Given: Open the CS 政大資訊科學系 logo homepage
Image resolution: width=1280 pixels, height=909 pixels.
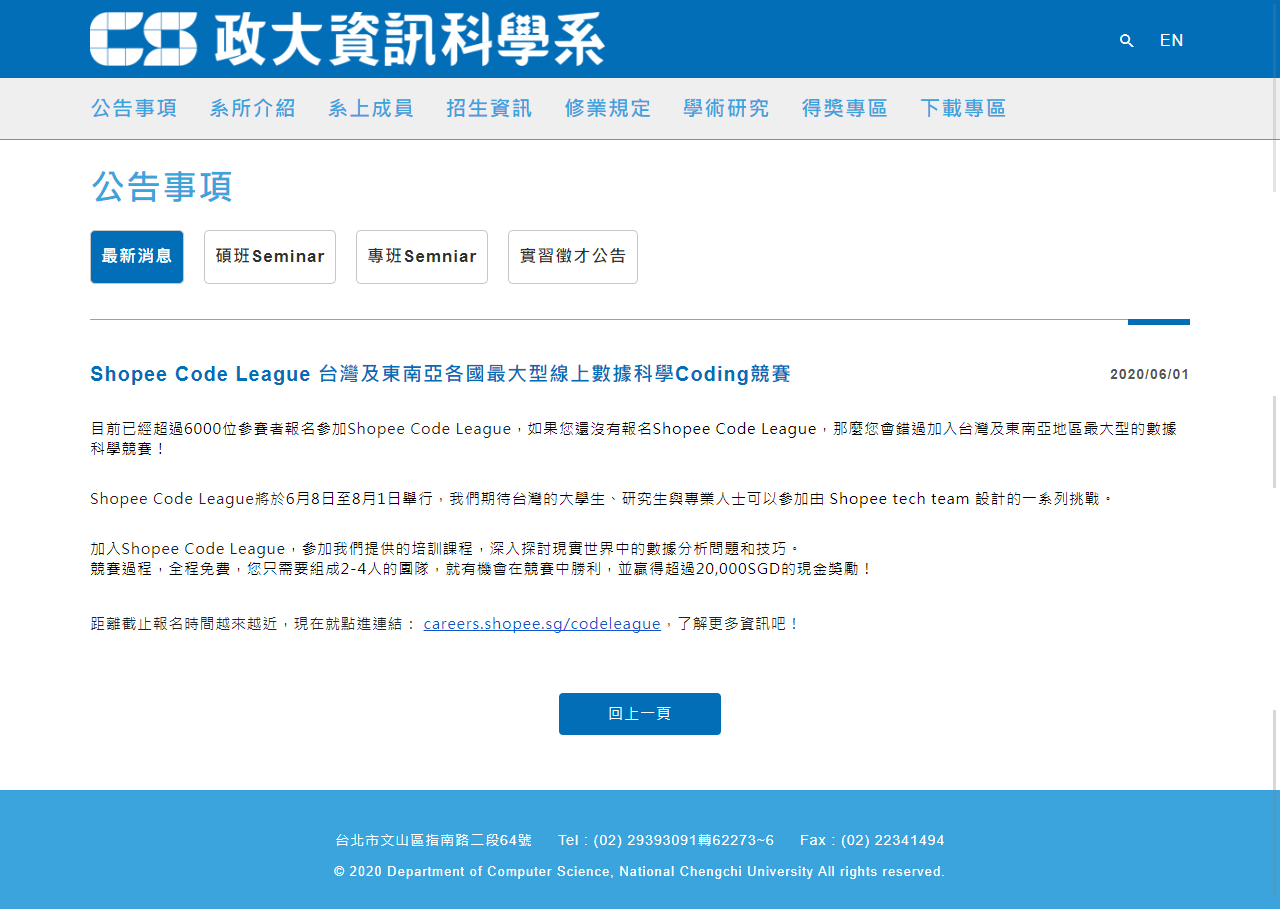Looking at the screenshot, I should 347,39.
